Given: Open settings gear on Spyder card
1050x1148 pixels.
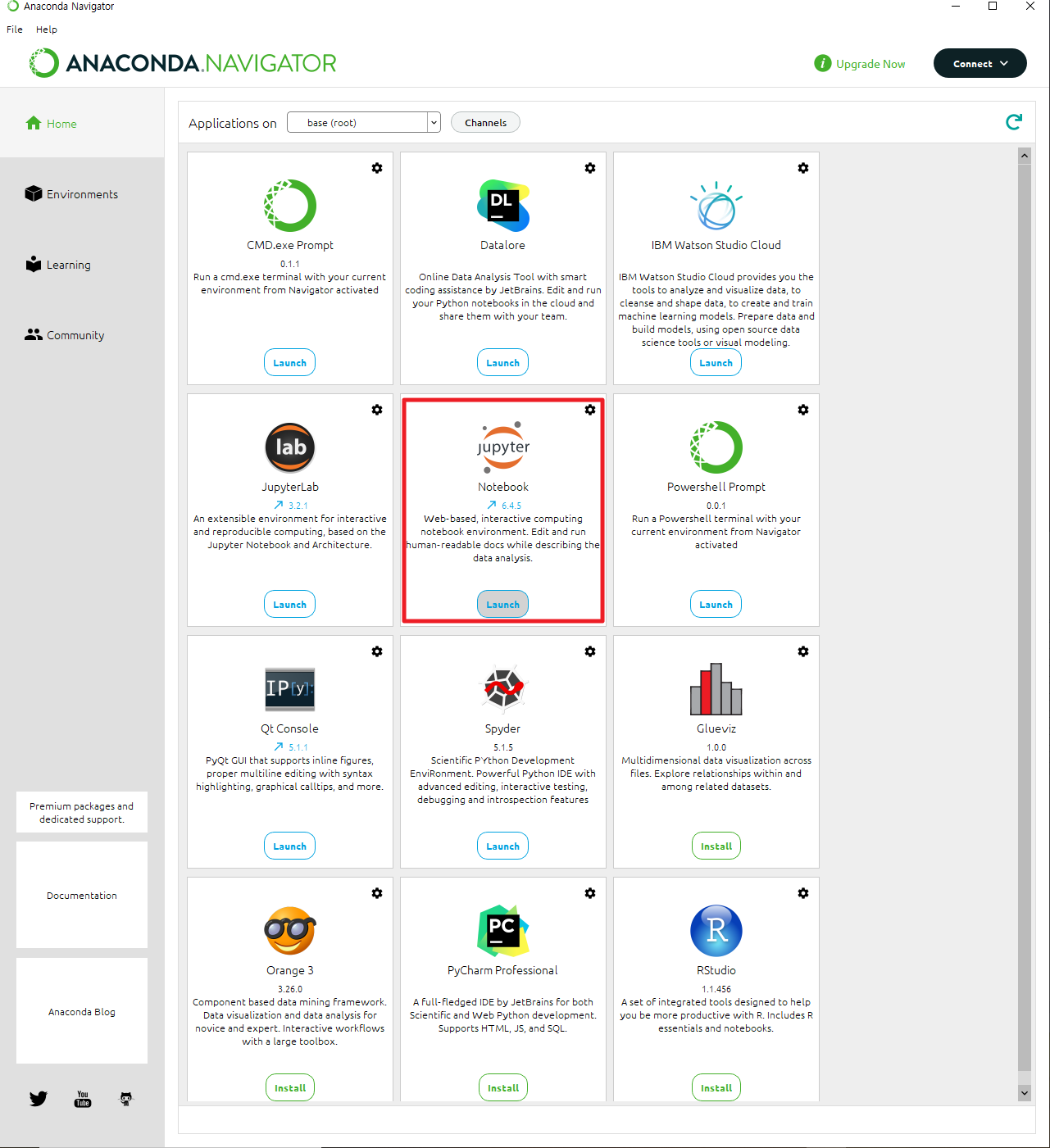Looking at the screenshot, I should [x=590, y=651].
